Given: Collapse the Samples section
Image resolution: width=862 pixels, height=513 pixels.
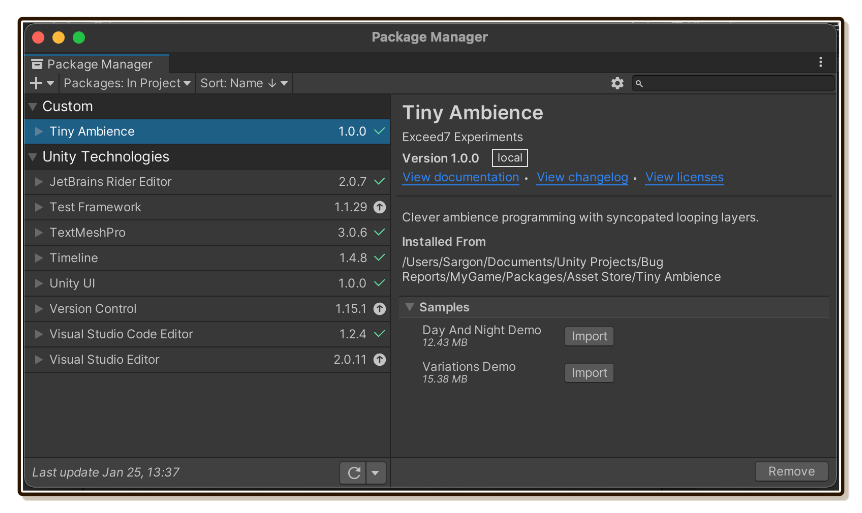Looking at the screenshot, I should pyautogui.click(x=410, y=307).
